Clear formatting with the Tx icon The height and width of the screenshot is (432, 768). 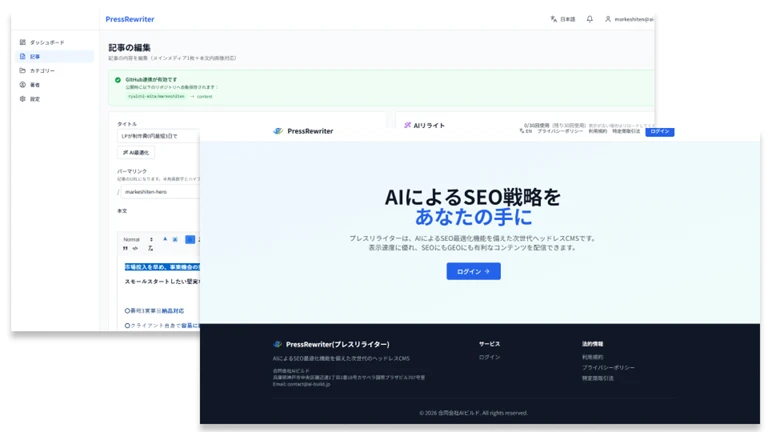tap(150, 248)
